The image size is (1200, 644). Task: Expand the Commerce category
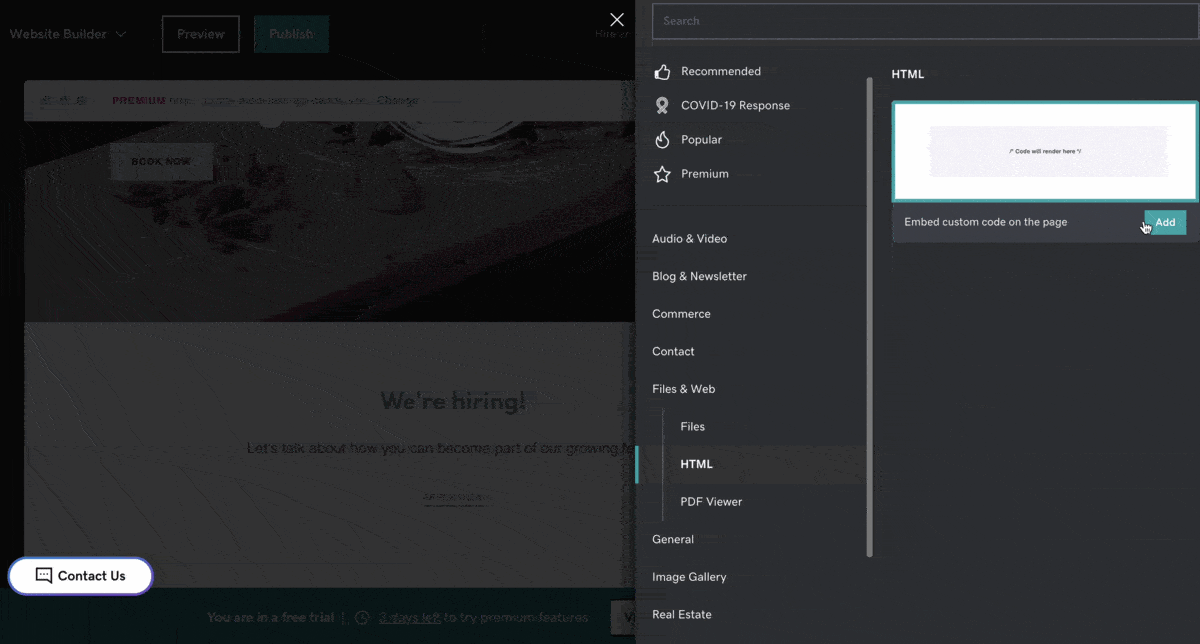click(x=681, y=314)
